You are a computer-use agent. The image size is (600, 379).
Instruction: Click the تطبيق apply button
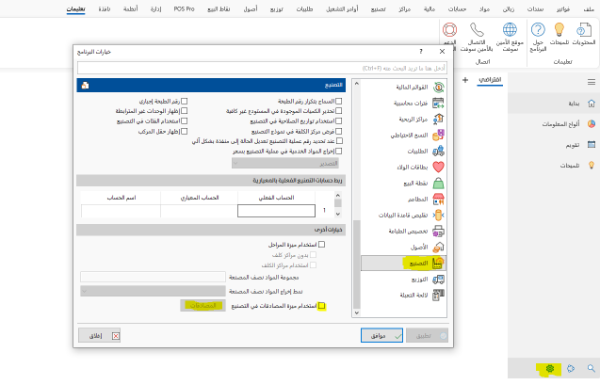[427, 336]
